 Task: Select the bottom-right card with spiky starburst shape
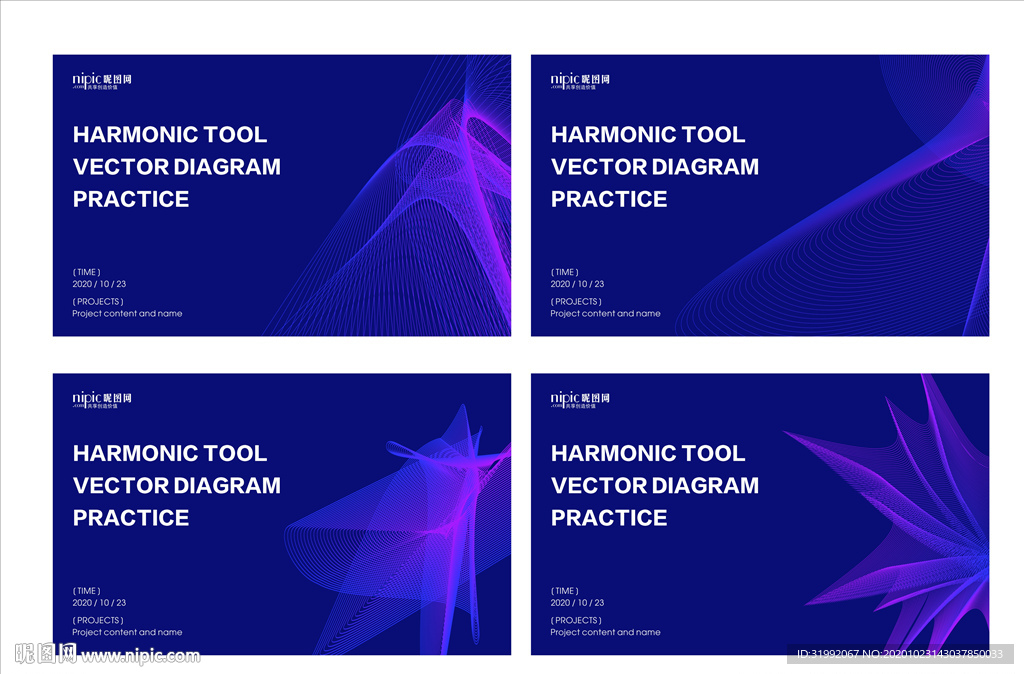(760, 514)
